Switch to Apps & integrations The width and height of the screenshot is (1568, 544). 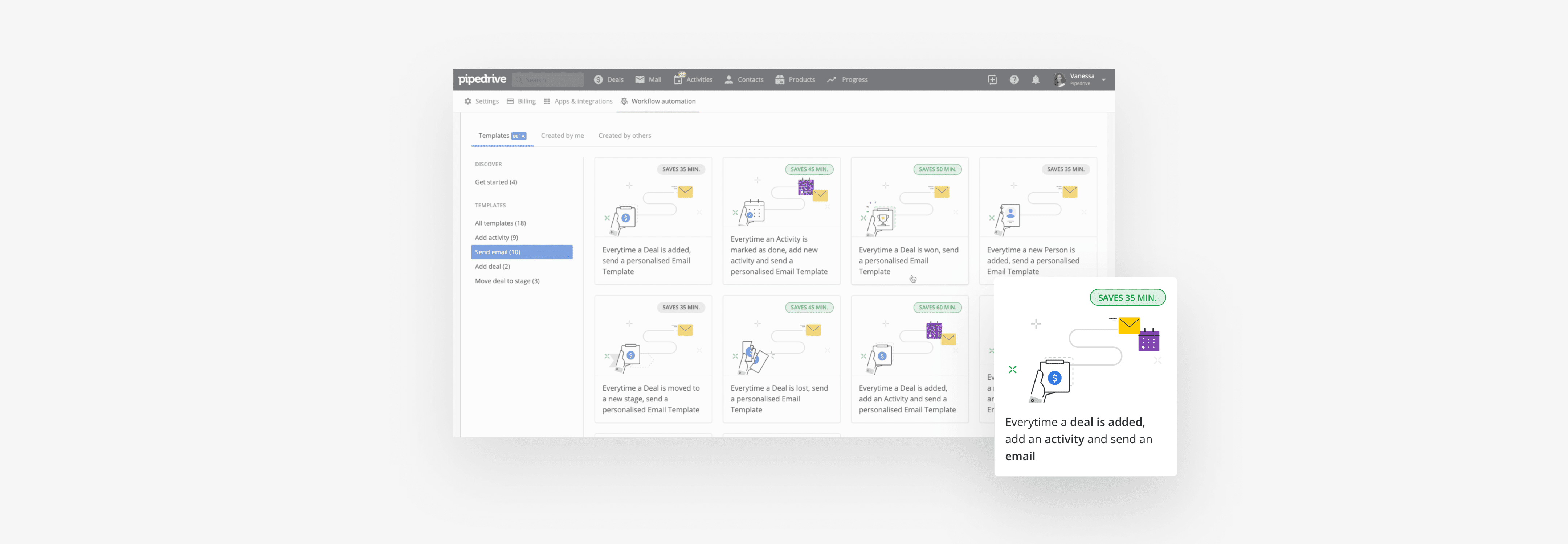point(577,102)
